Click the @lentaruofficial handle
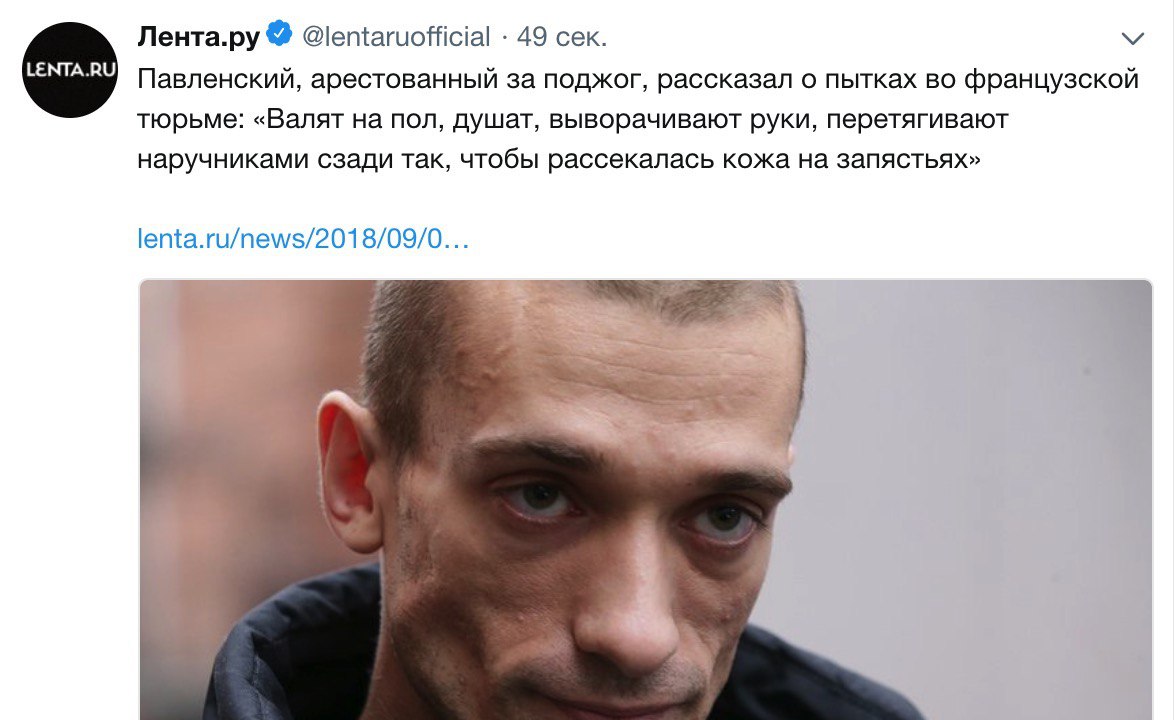 coord(396,36)
